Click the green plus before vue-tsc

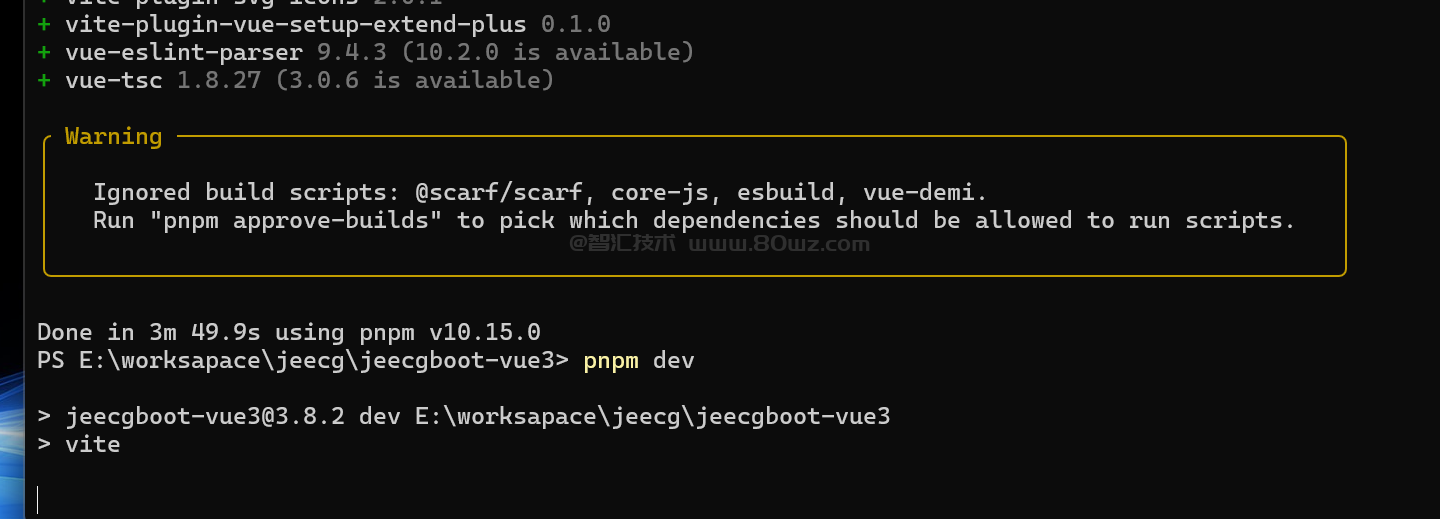pos(44,80)
